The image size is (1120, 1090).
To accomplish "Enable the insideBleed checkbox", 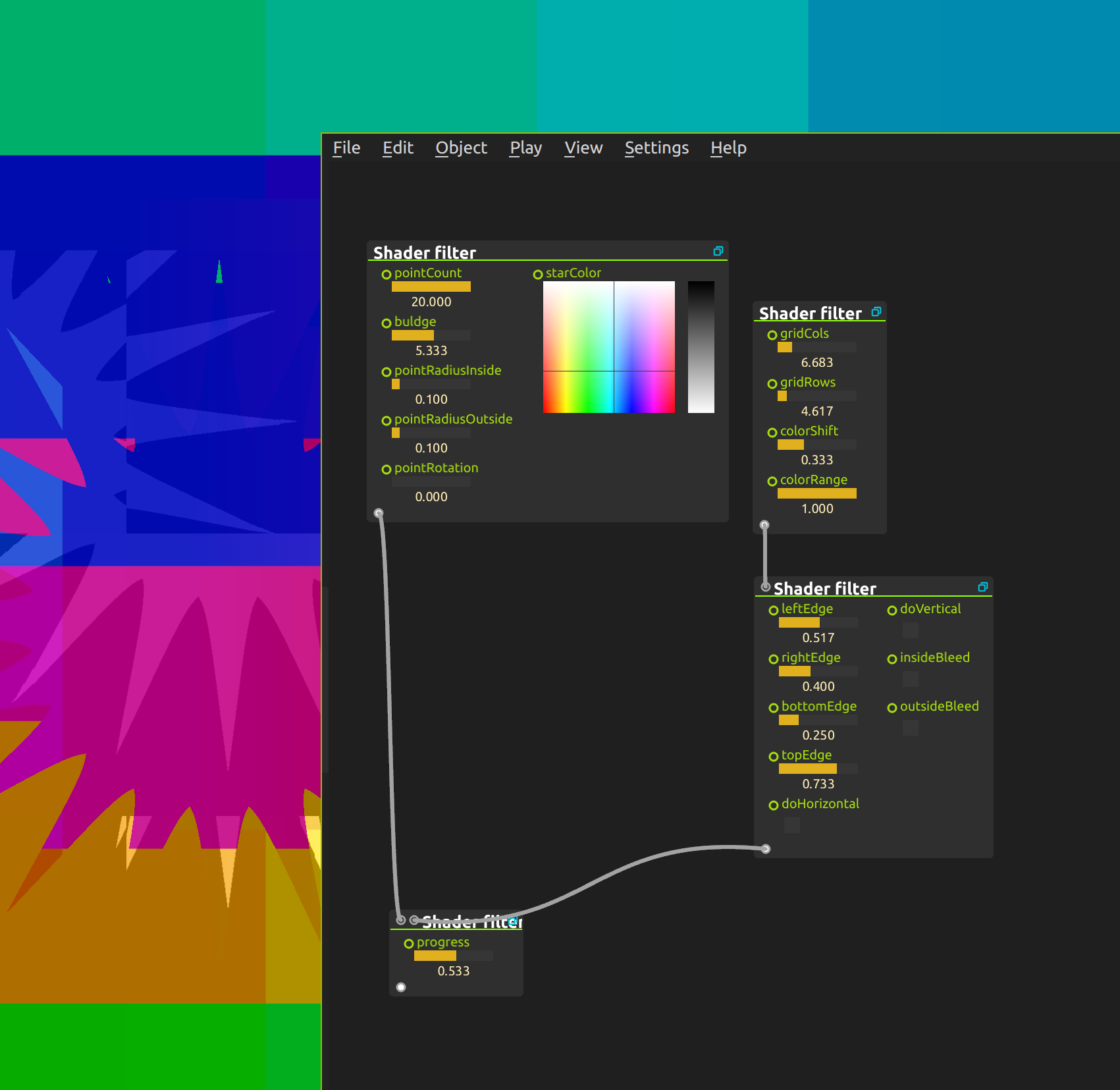I will (910, 679).
